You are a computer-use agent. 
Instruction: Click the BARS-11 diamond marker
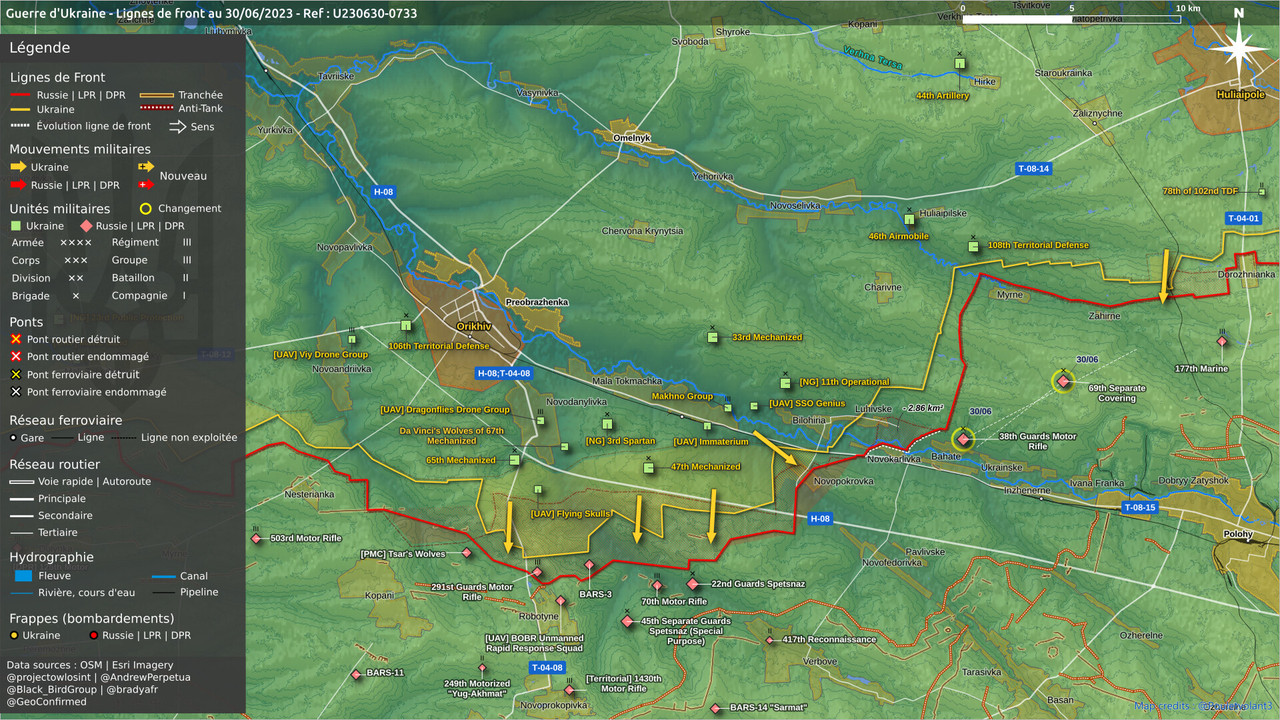click(x=356, y=674)
